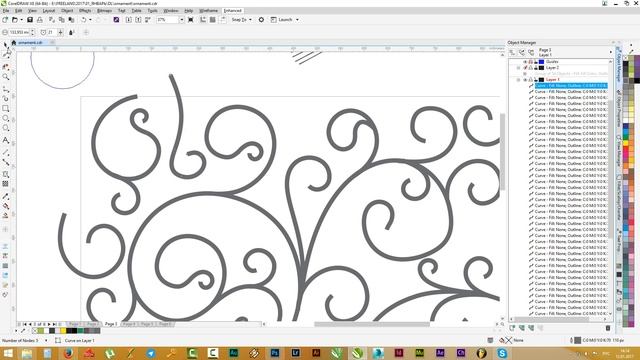Toggle the printer icon of Layer 1

(531, 80)
